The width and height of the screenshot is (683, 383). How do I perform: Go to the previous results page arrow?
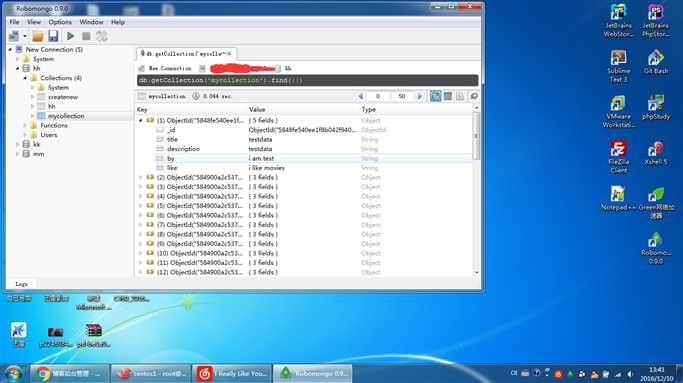point(360,96)
